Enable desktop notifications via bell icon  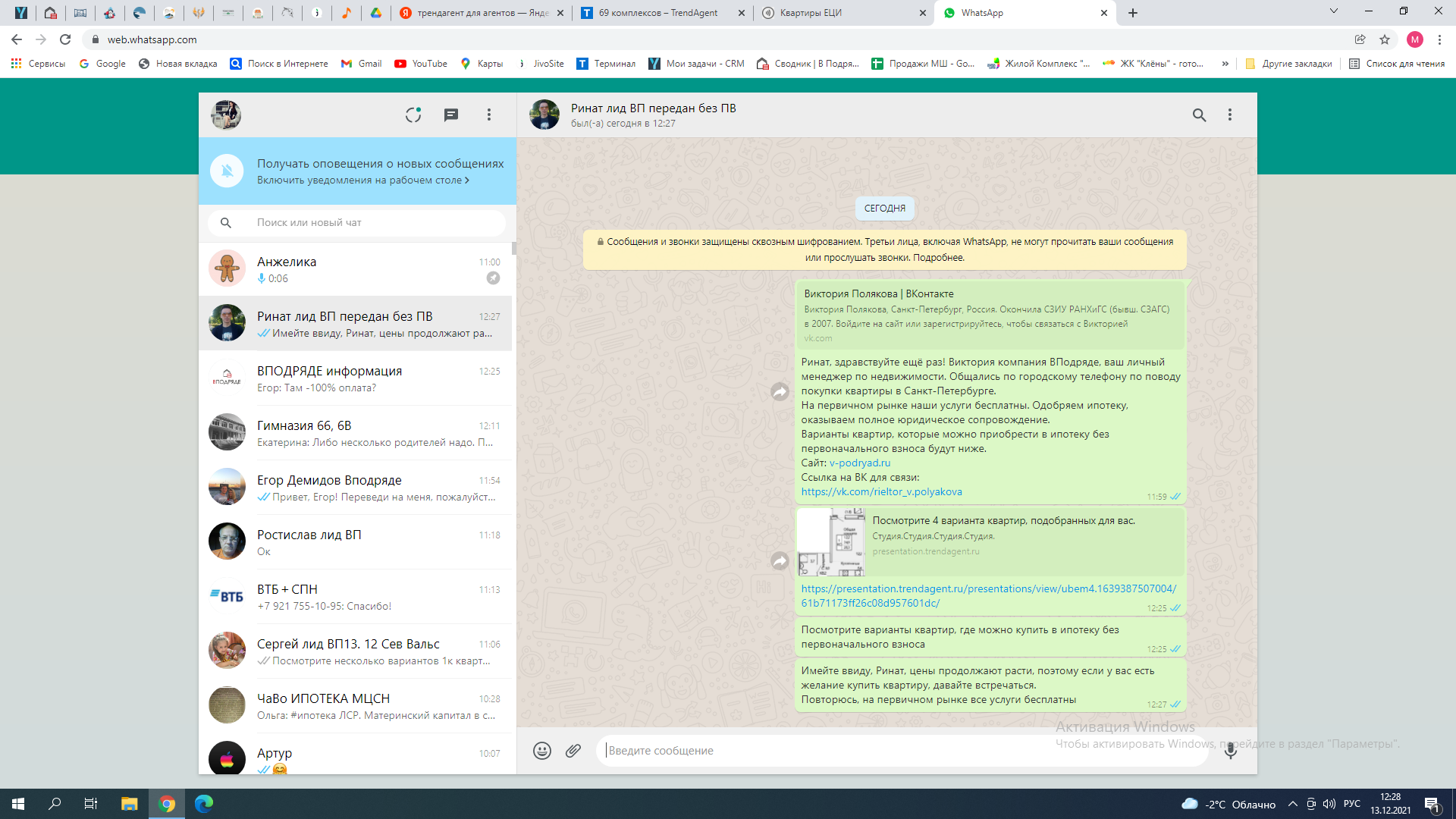point(227,171)
